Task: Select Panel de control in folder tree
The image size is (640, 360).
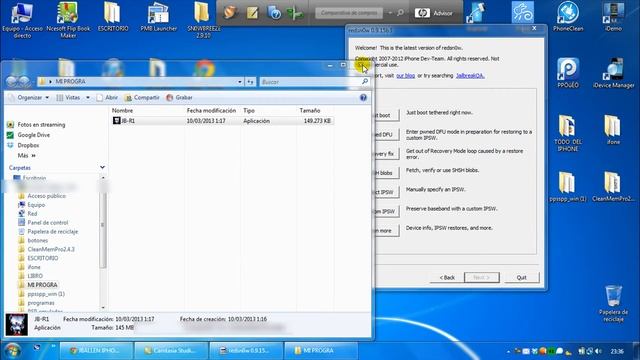Action: pos(43,222)
